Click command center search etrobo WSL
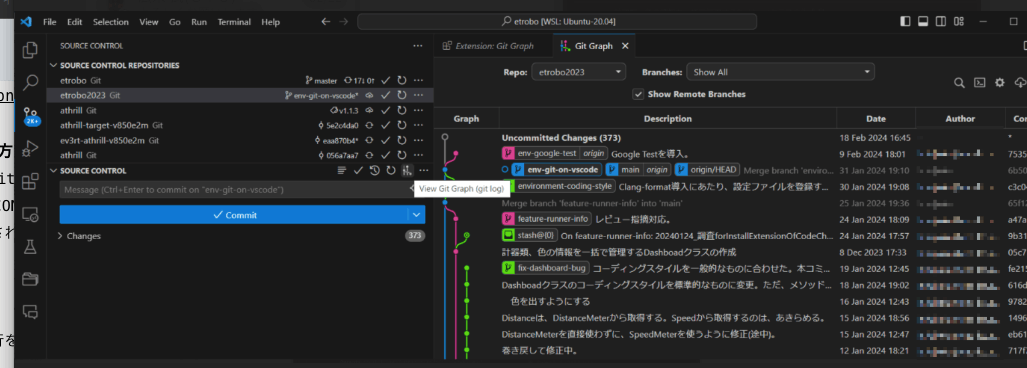 [x=557, y=22]
